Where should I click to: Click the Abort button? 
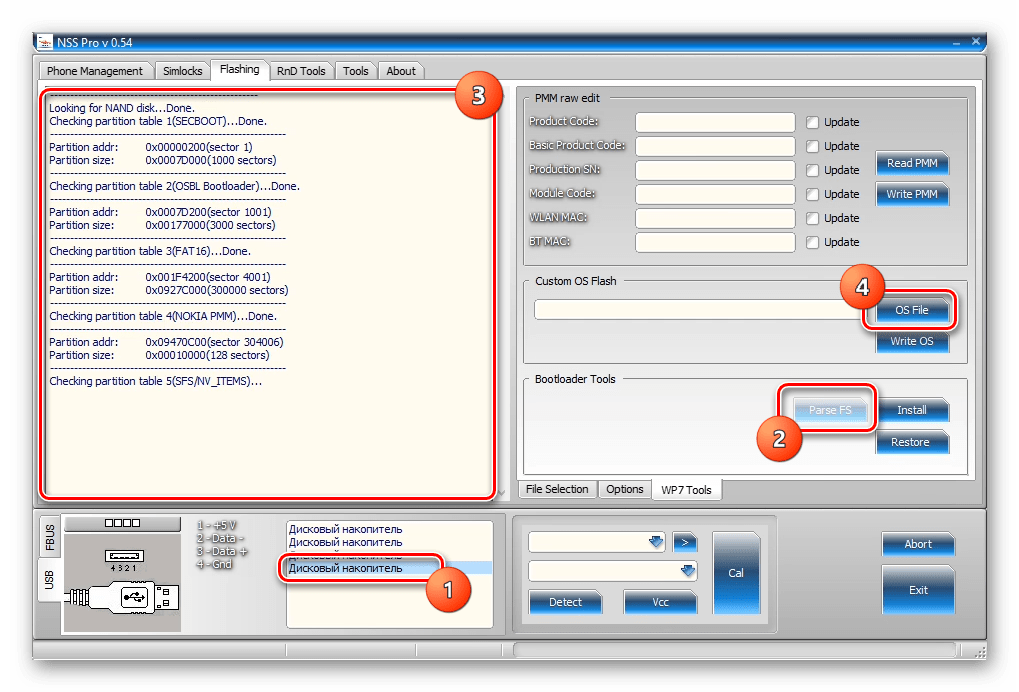pos(918,545)
